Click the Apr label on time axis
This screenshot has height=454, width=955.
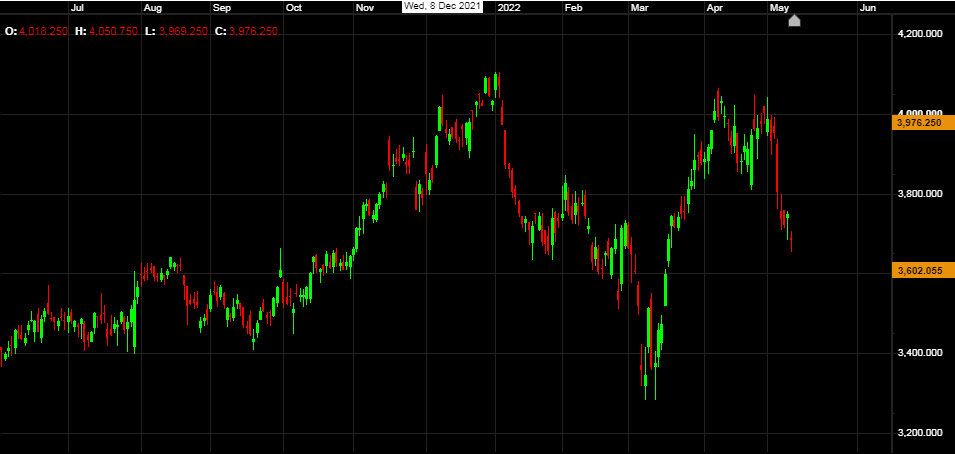click(x=715, y=7)
